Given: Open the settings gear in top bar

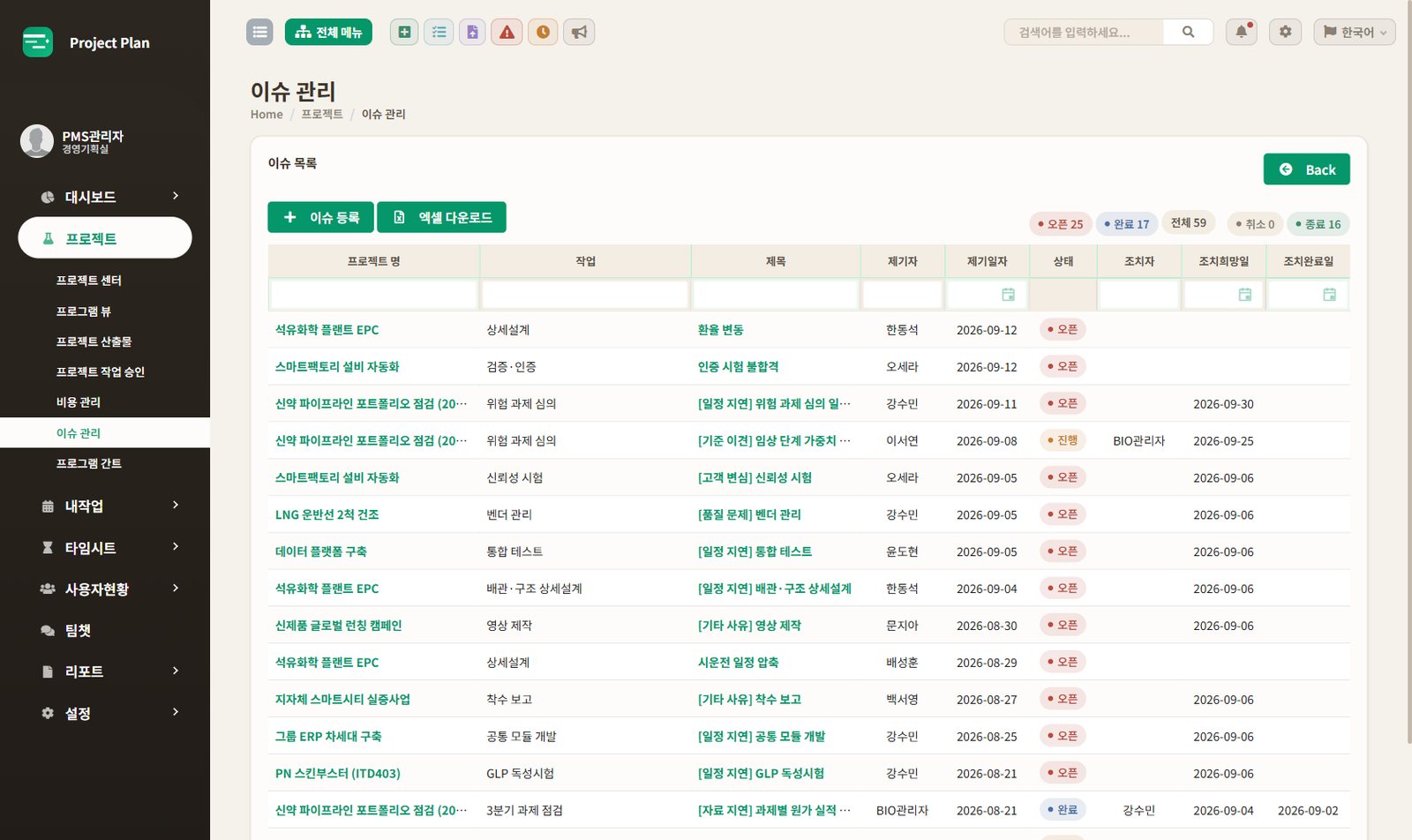Looking at the screenshot, I should pos(1285,32).
